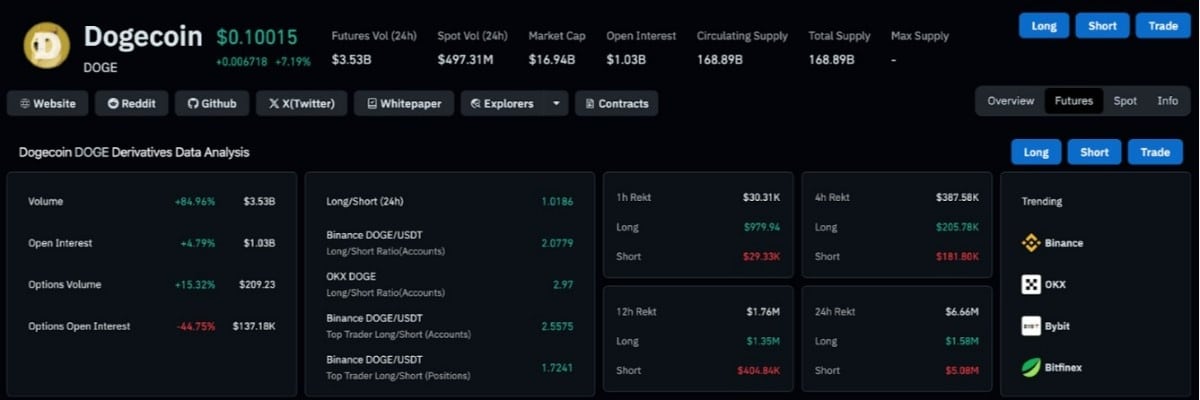1200x400 pixels.
Task: Expand the Explorers dropdown arrow
Action: (x=556, y=103)
